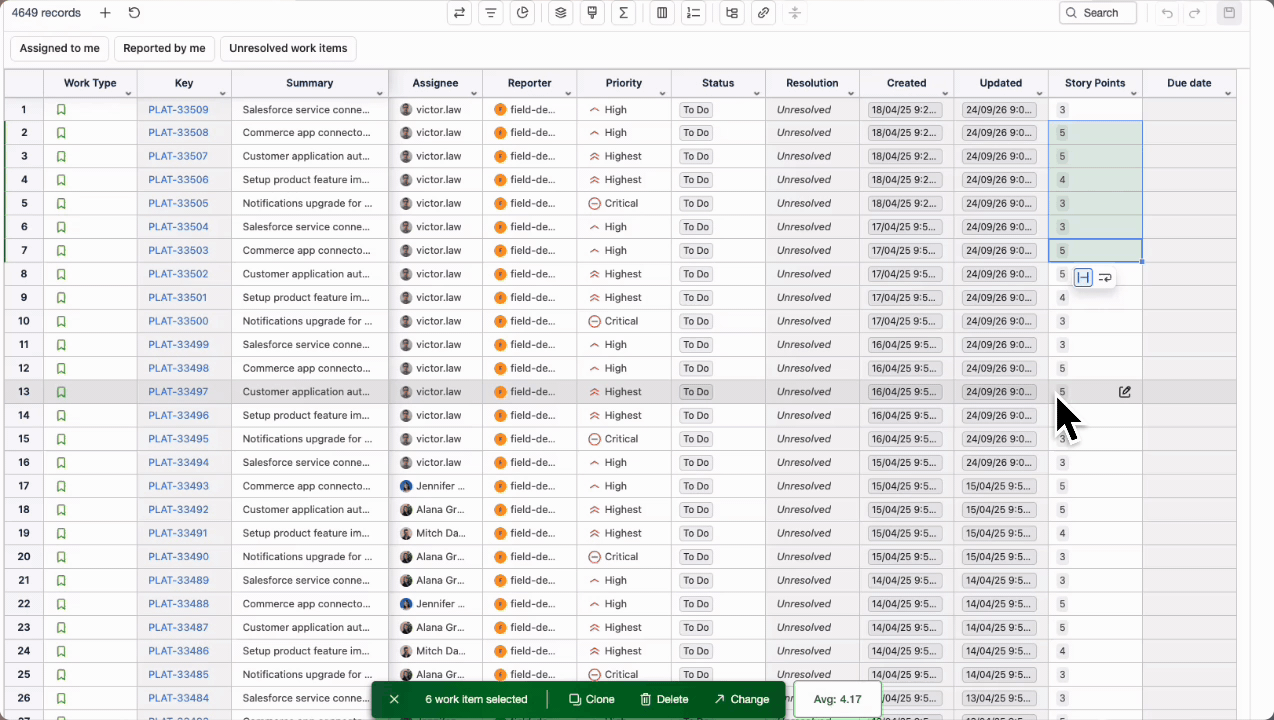Click the numbered list toolbar icon

(x=693, y=13)
